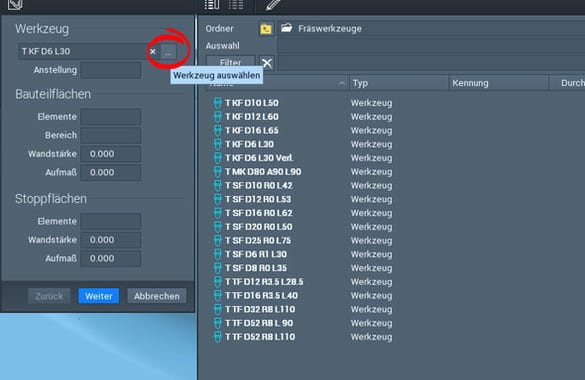Clear the filter with the X button

click(267, 63)
